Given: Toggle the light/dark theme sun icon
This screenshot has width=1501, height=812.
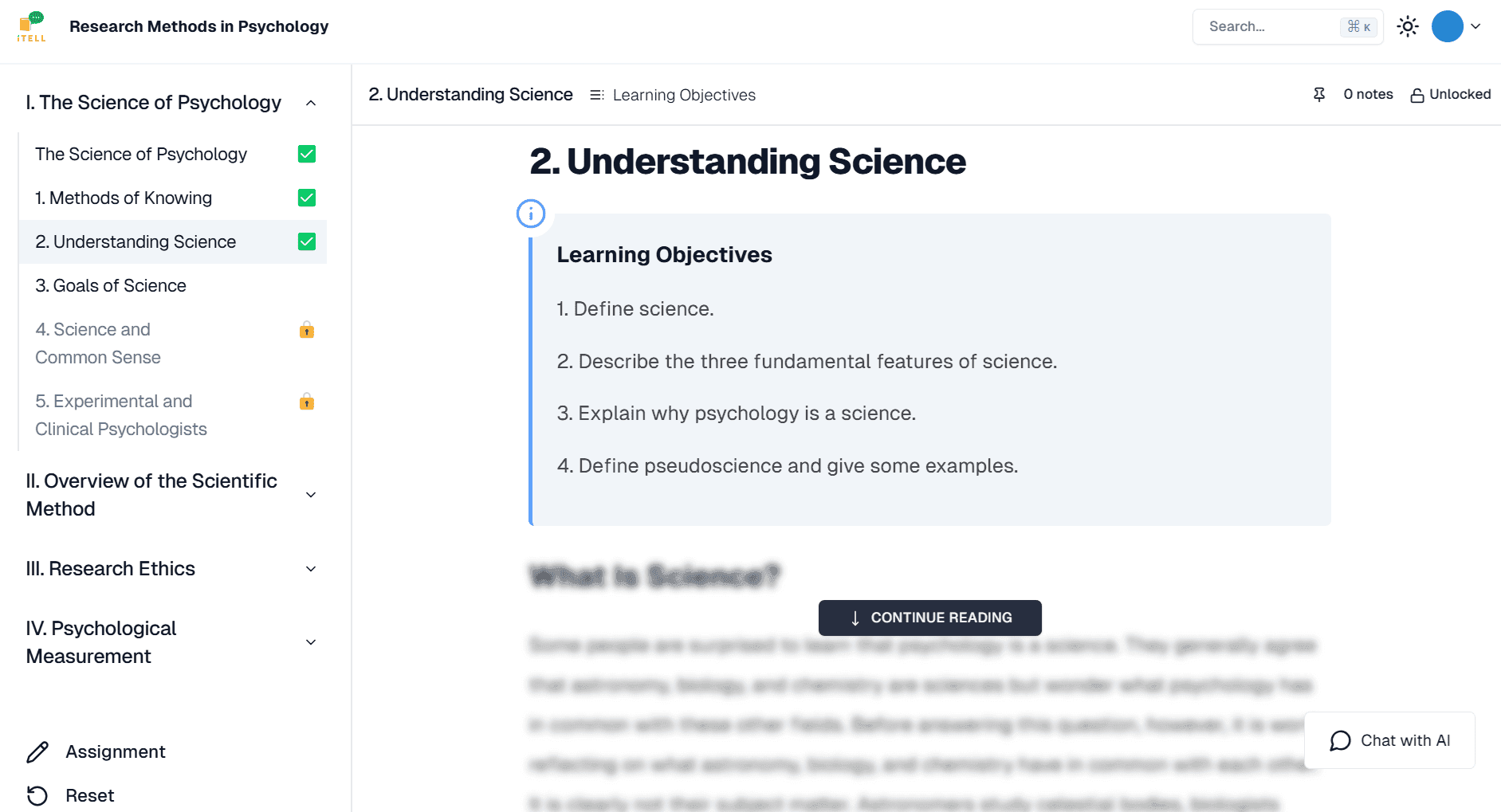Looking at the screenshot, I should tap(1408, 26).
